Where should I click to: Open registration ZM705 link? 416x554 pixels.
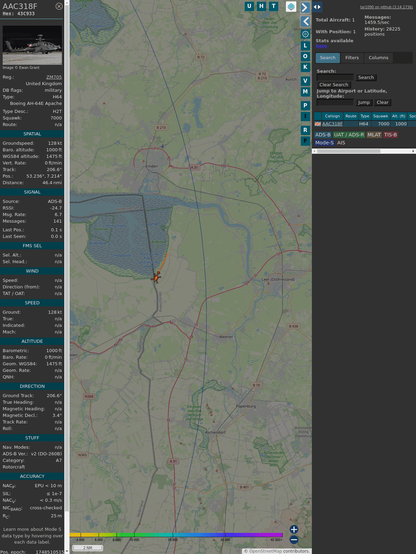[x=54, y=77]
